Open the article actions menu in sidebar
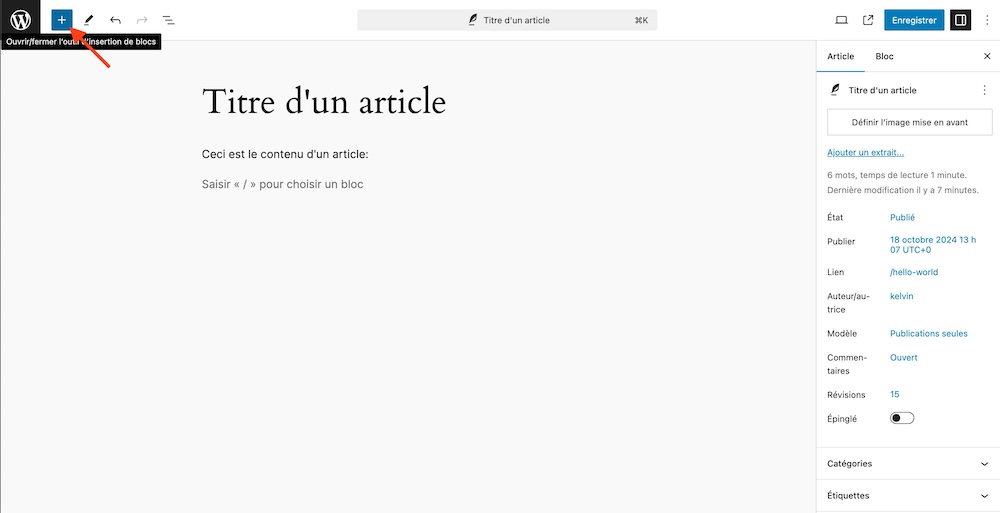The width and height of the screenshot is (1000, 513). click(985, 90)
